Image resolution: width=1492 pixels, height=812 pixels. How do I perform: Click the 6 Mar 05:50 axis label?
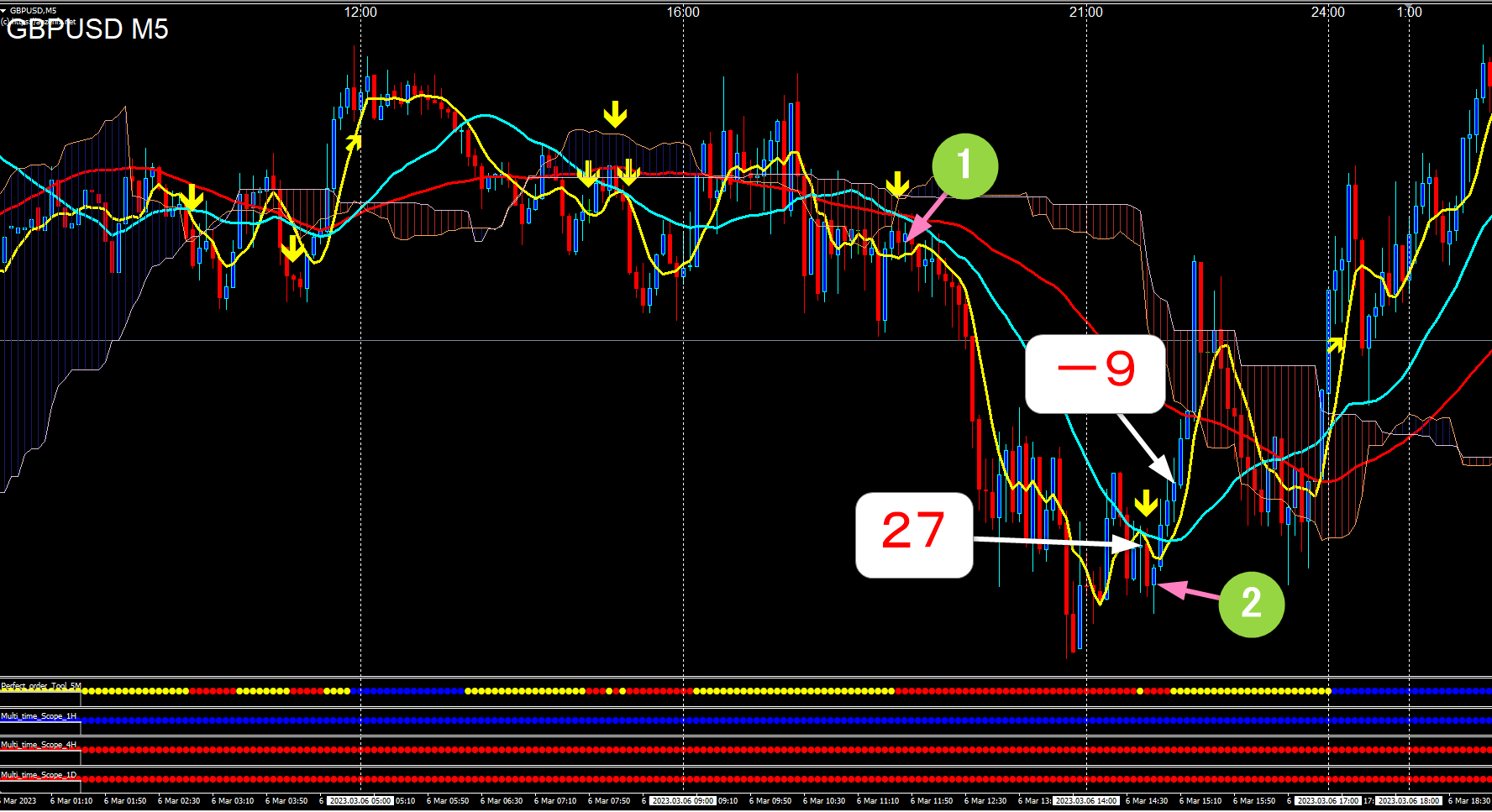(448, 801)
